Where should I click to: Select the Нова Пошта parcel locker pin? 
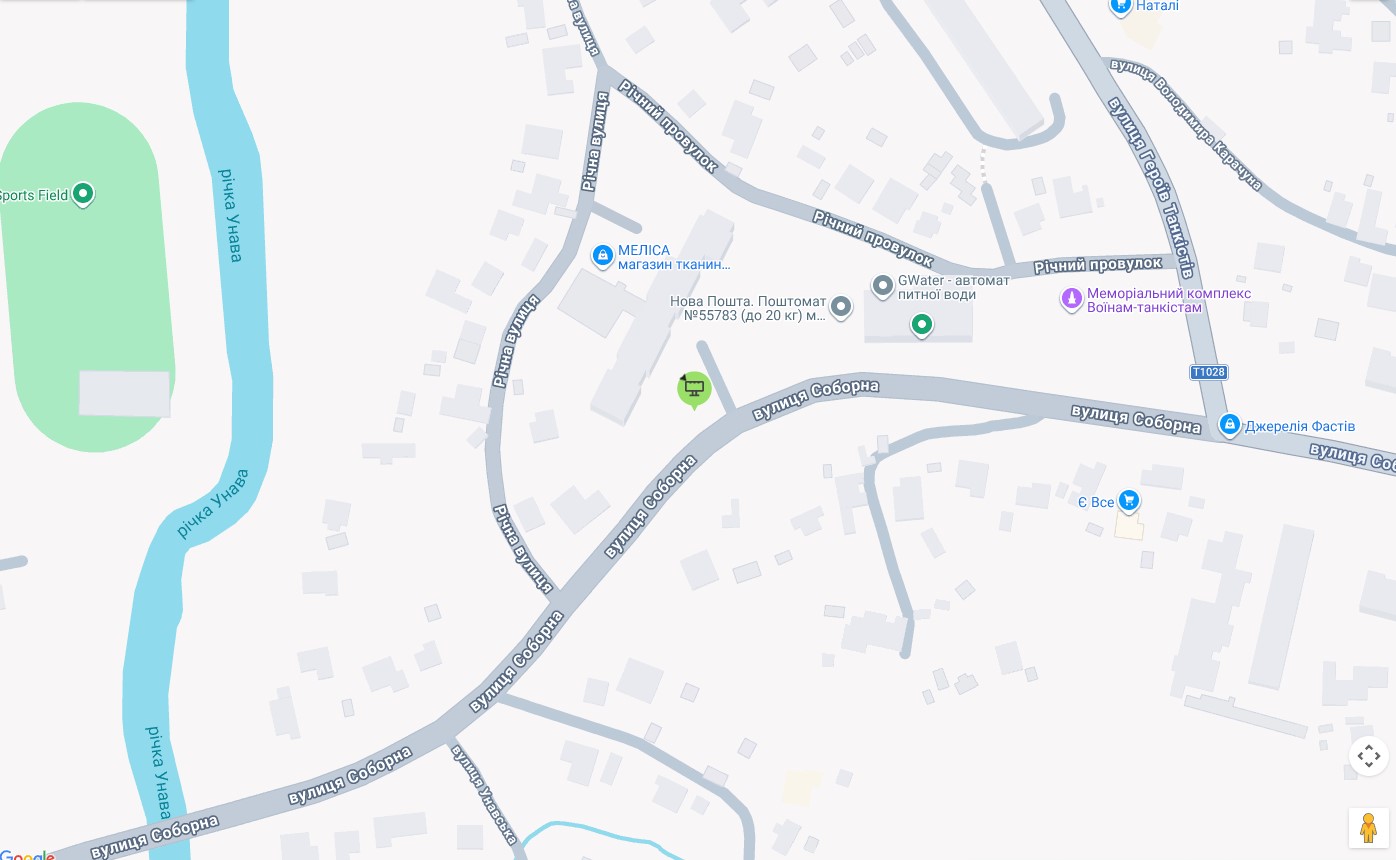841,307
